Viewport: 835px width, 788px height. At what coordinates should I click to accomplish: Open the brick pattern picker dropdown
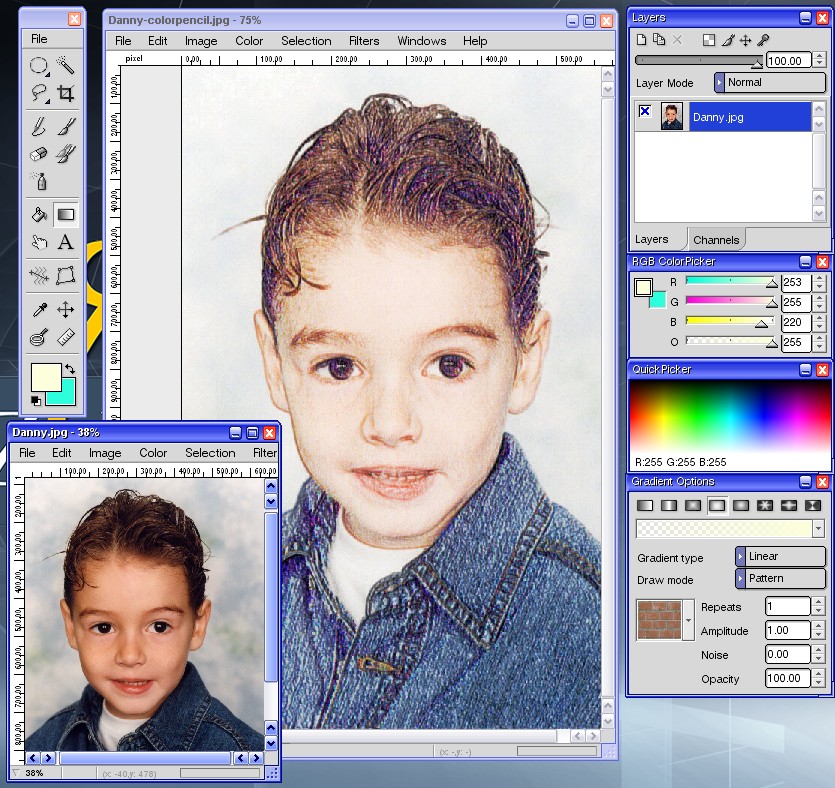689,620
